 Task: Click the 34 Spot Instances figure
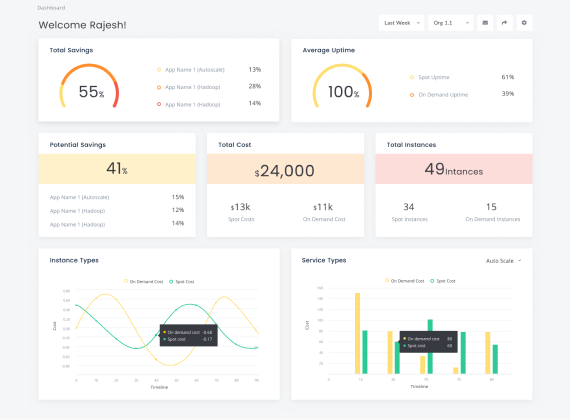(x=409, y=207)
